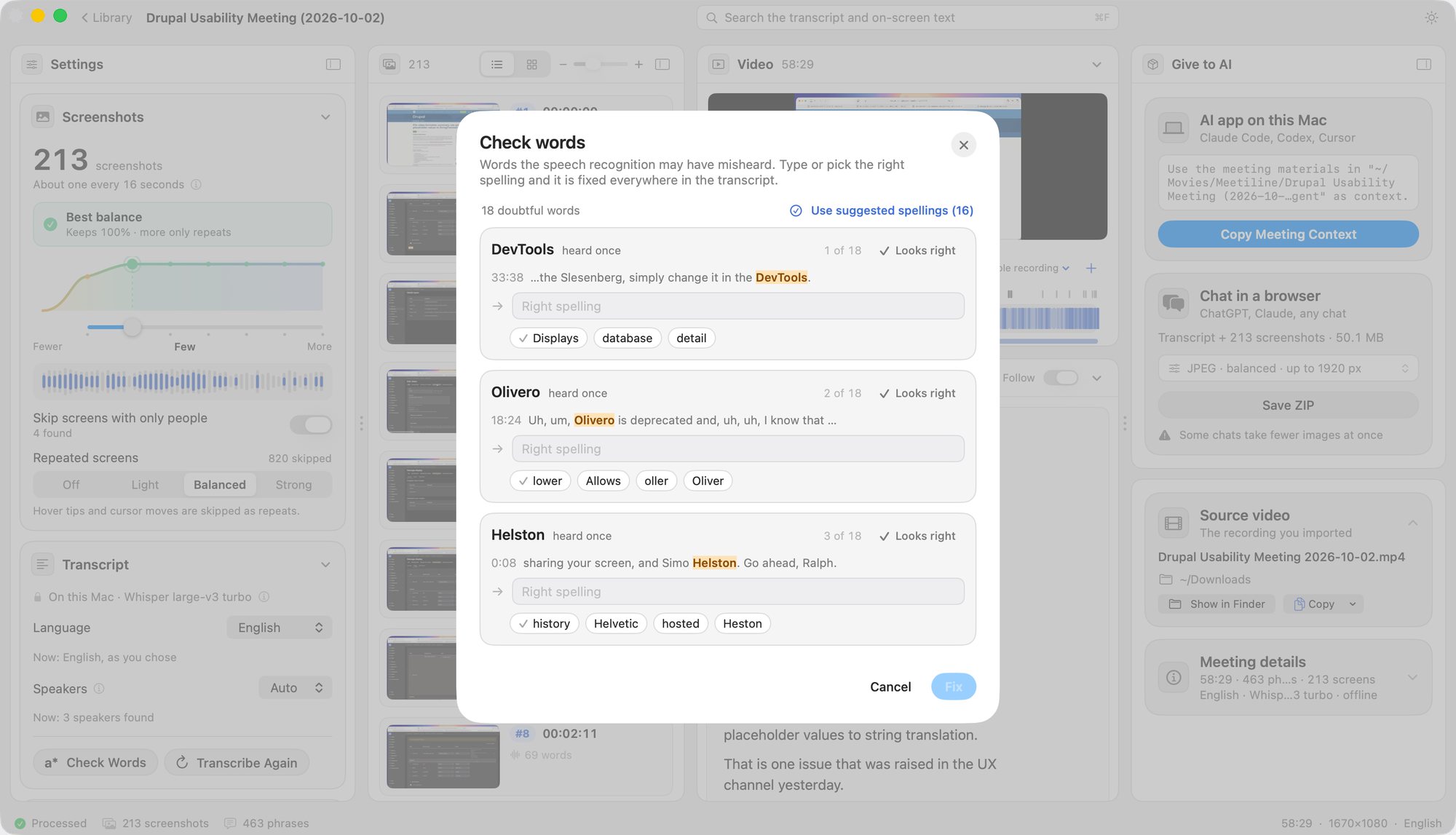Pick the Displays suggestion chip
This screenshot has width=1456, height=835.
548,339
